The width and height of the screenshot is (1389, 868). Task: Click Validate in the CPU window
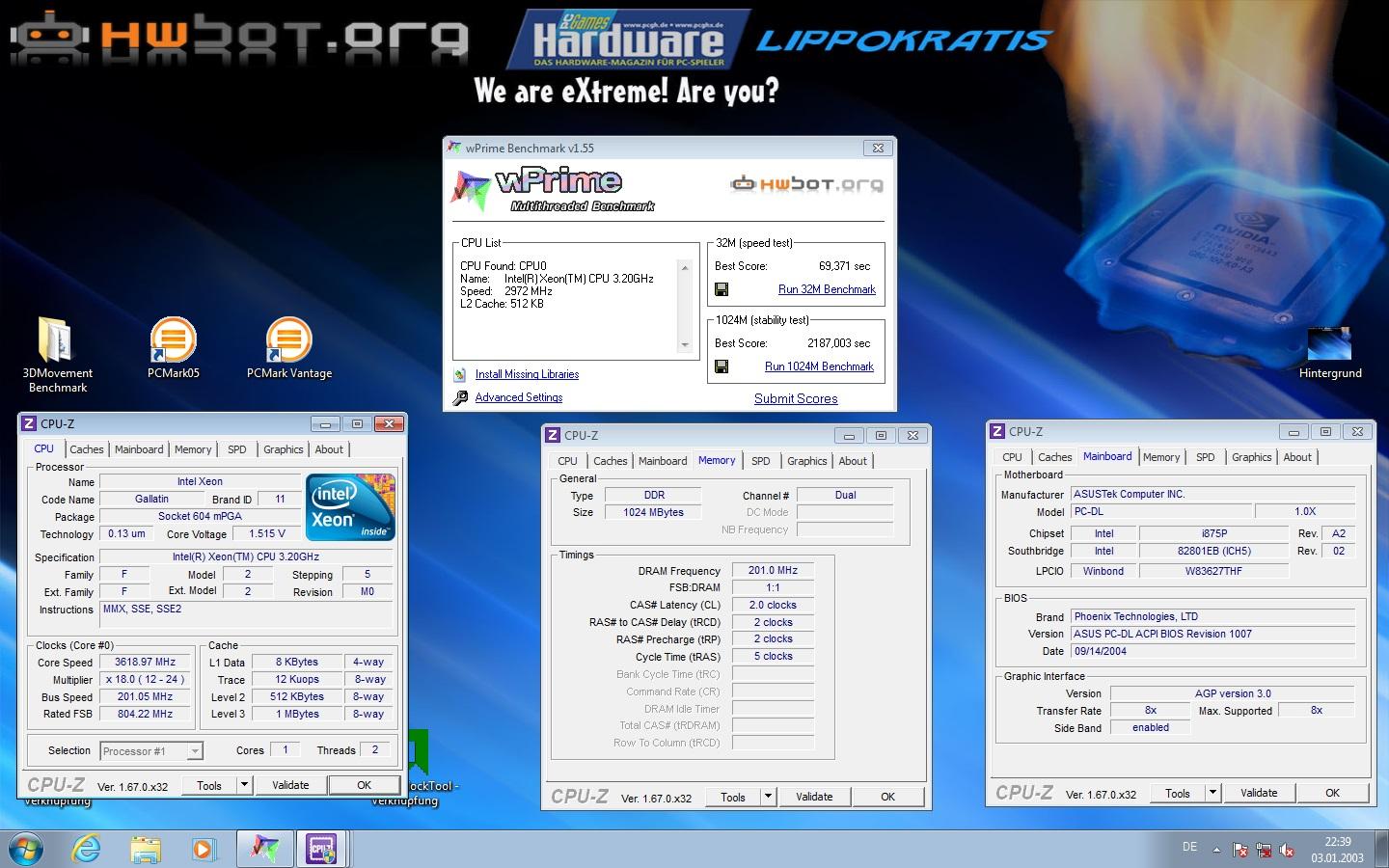(290, 785)
